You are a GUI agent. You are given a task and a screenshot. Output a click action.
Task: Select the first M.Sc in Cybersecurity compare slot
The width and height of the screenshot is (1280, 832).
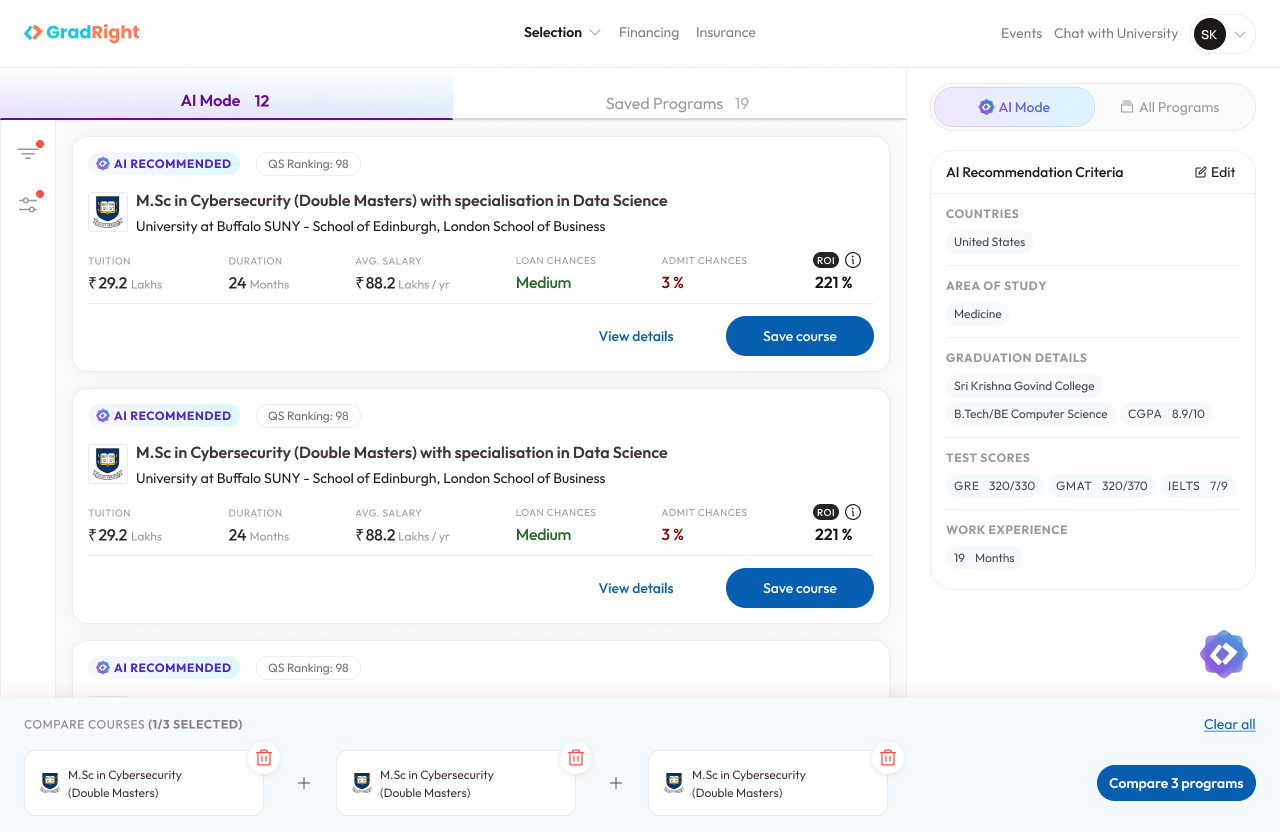(144, 783)
